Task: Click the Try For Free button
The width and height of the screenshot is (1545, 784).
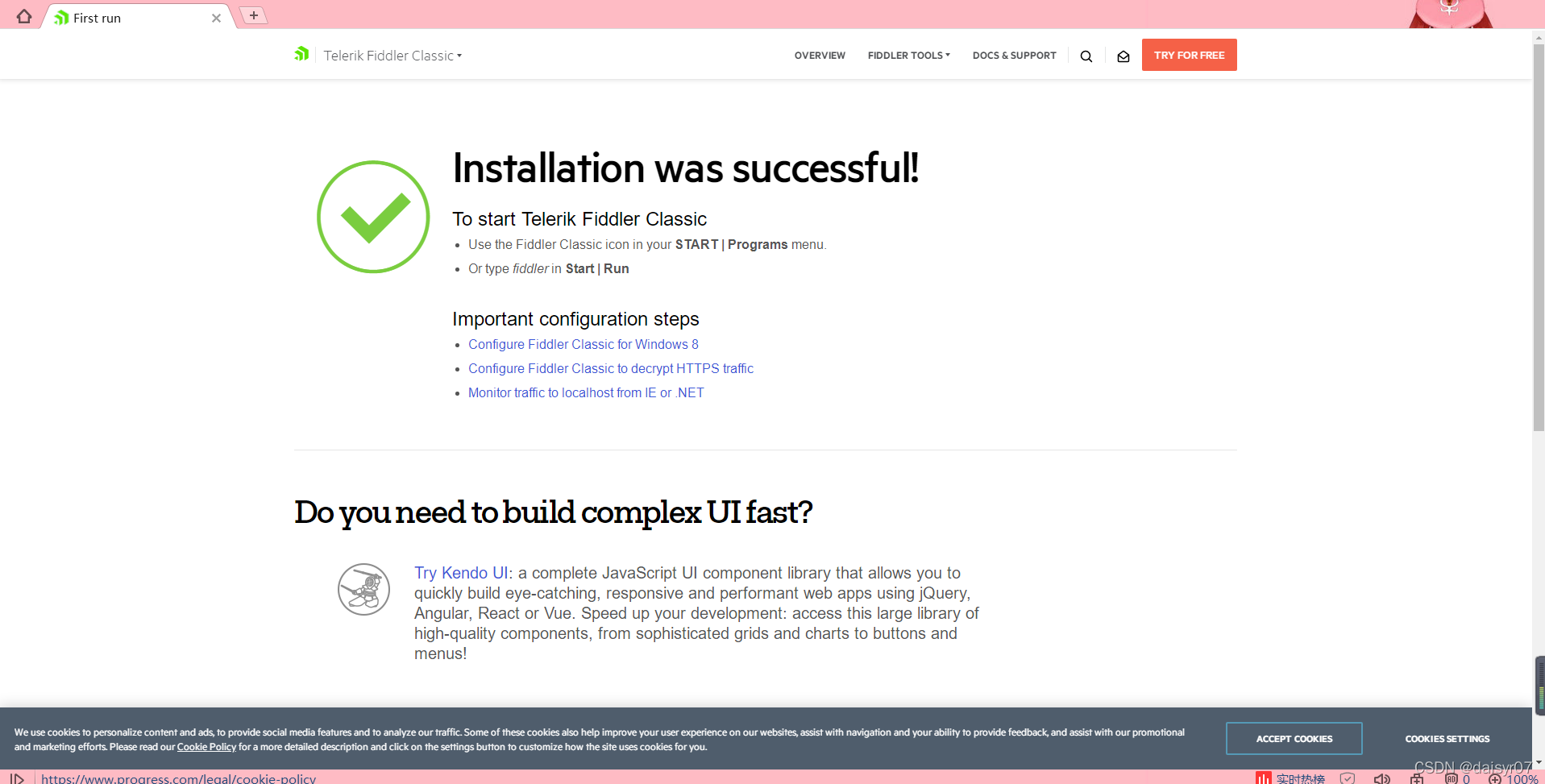Action: [1189, 55]
